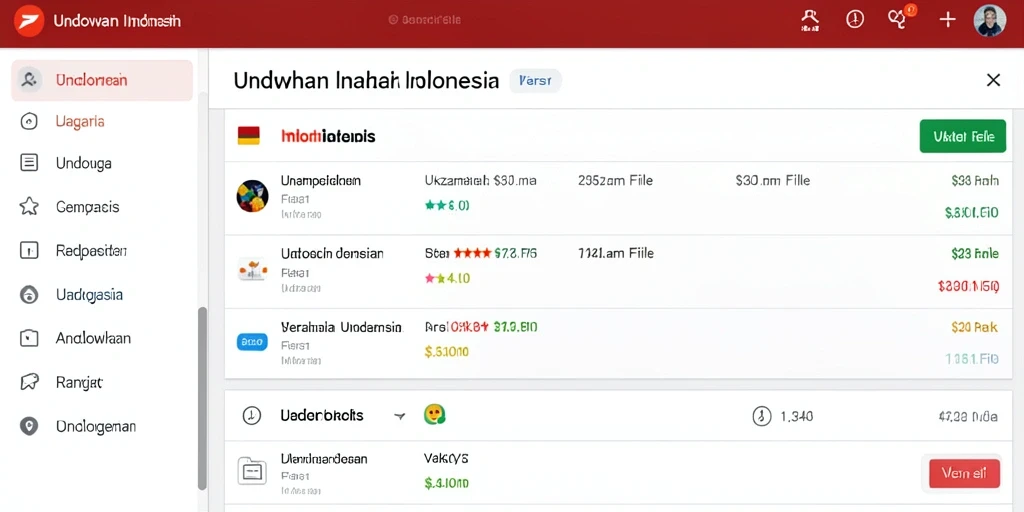Open the Ulandmandesan folder icon
The height and width of the screenshot is (512, 1024).
pyautogui.click(x=252, y=470)
